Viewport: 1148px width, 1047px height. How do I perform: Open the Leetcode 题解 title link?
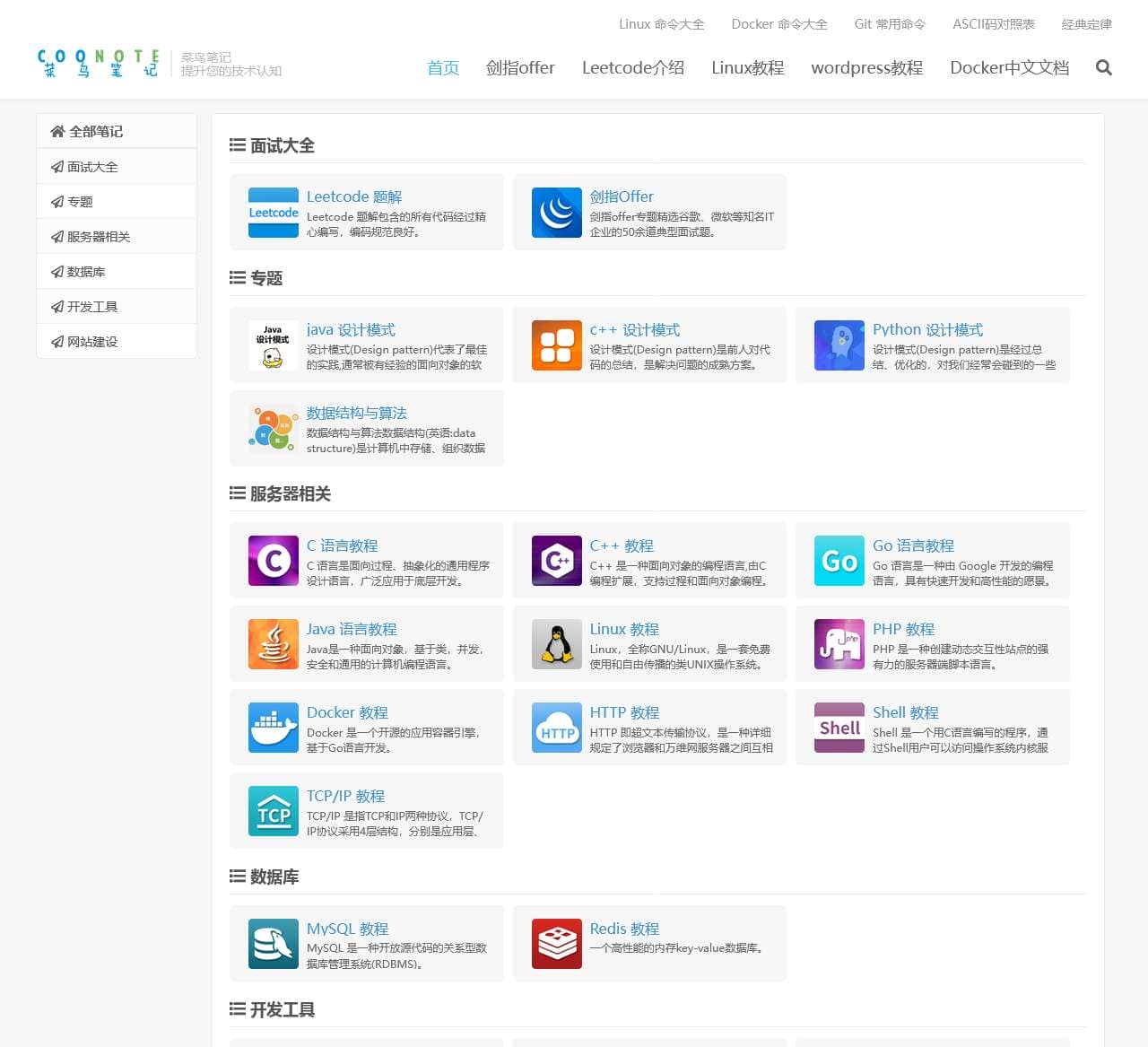point(354,196)
